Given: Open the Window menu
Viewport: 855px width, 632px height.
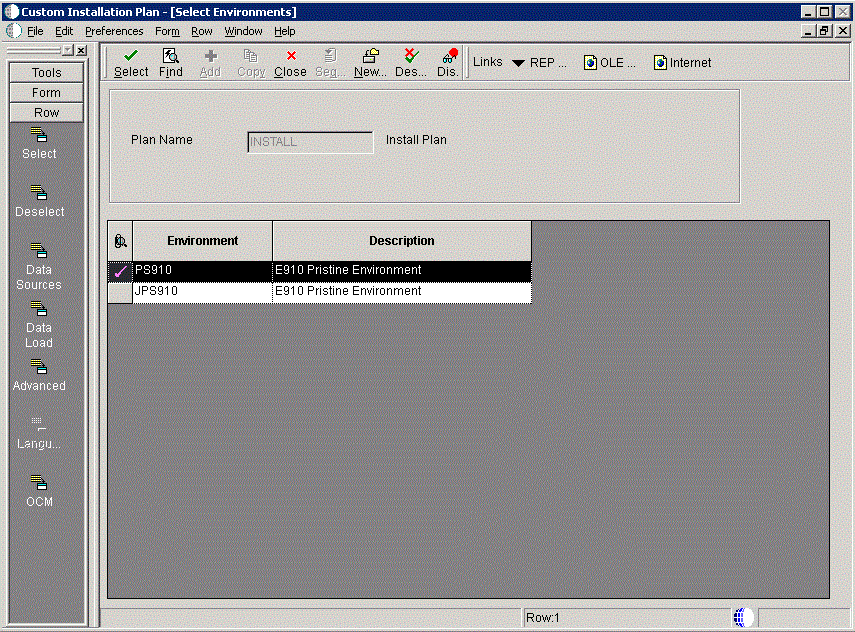Looking at the screenshot, I should click(243, 31).
